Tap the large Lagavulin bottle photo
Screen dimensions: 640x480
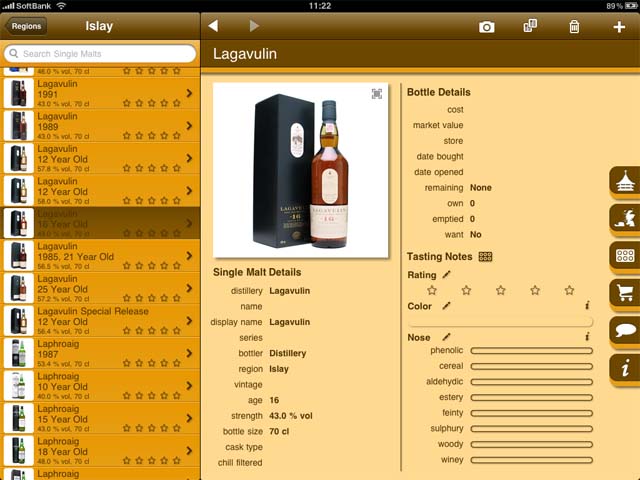point(301,171)
